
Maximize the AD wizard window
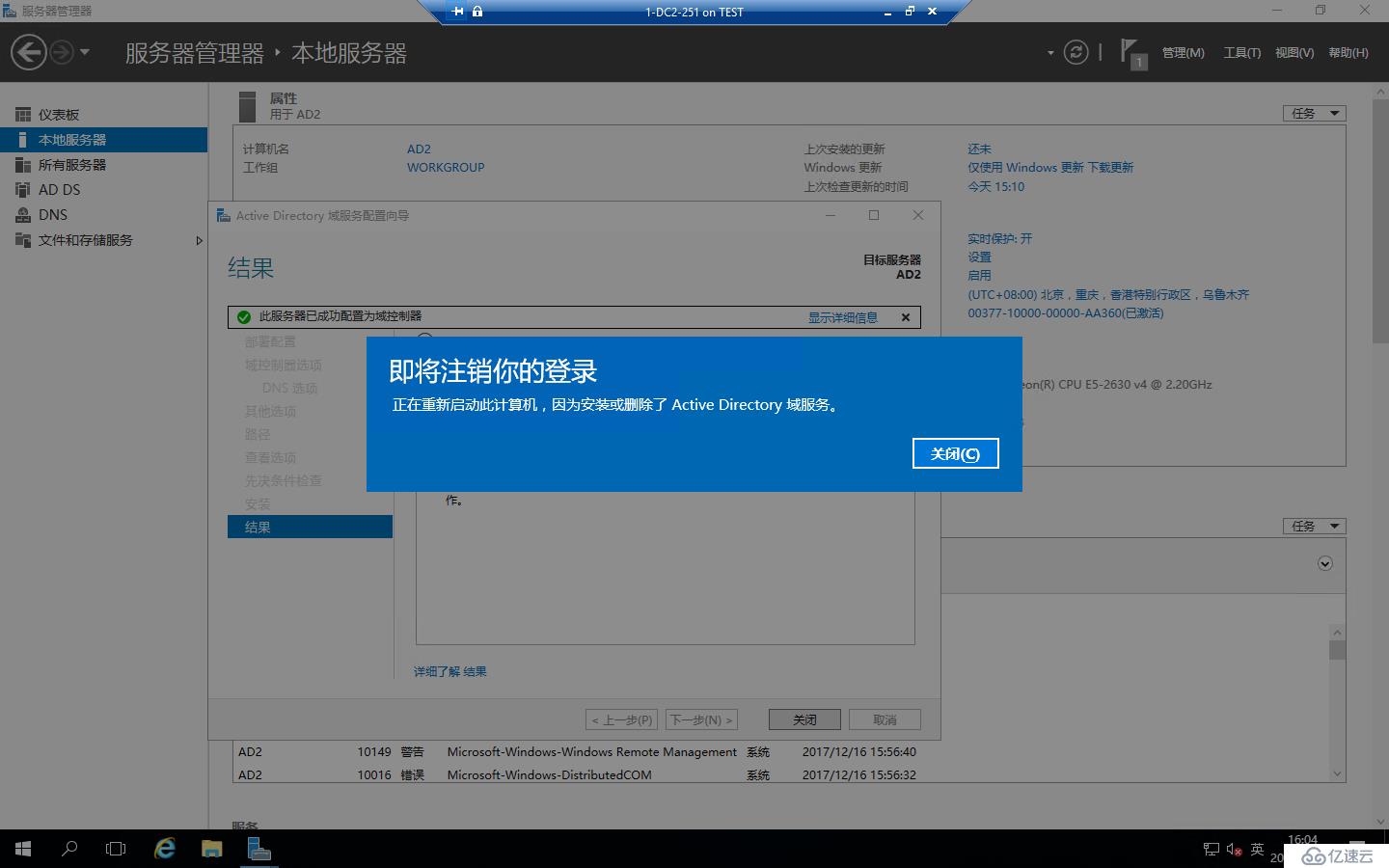(874, 215)
